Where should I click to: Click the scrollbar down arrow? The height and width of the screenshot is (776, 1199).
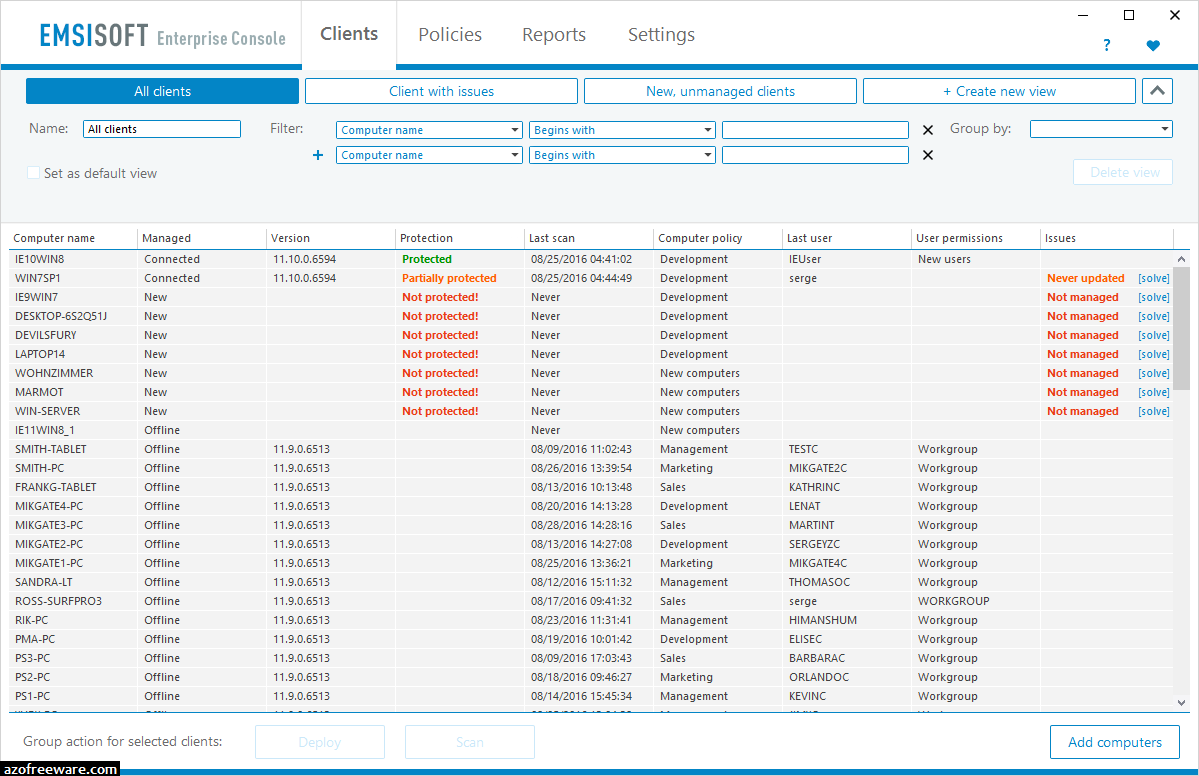[x=1180, y=703]
